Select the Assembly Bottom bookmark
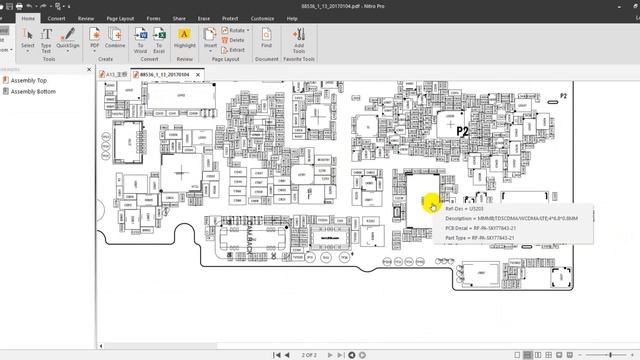 (29, 91)
